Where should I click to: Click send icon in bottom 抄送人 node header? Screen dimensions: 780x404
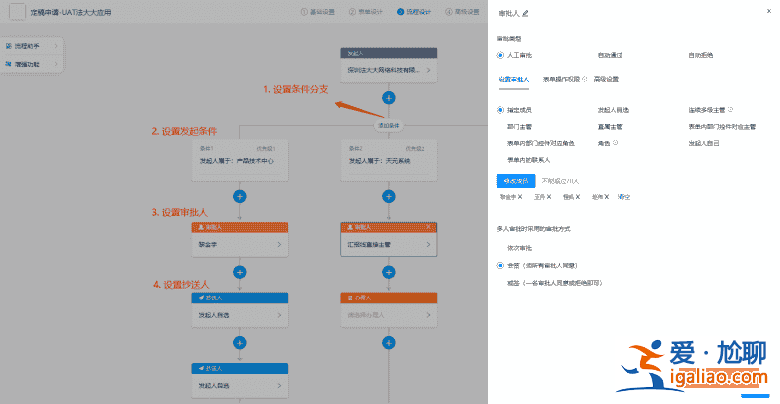pyautogui.click(x=201, y=368)
